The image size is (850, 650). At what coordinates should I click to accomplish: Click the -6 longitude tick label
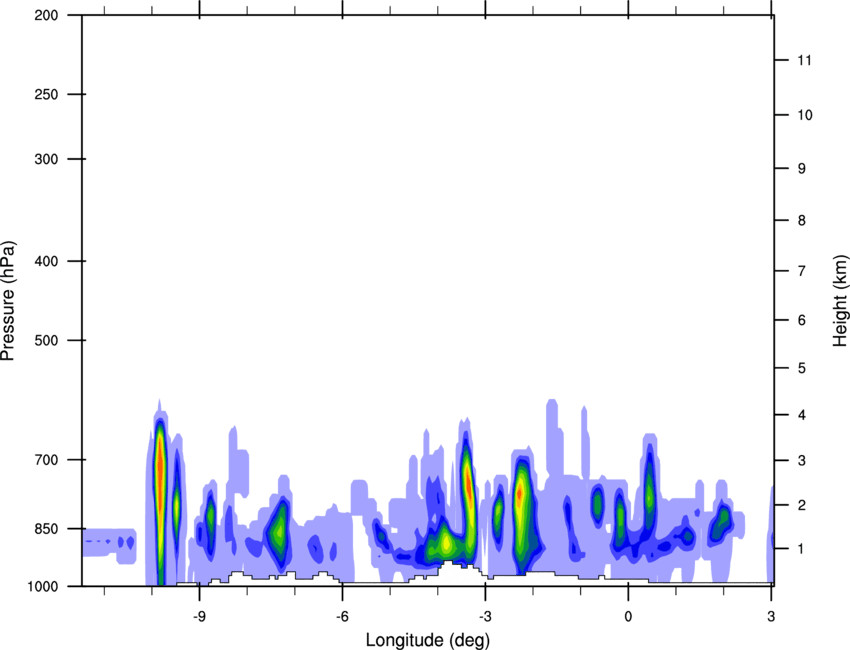click(x=342, y=616)
